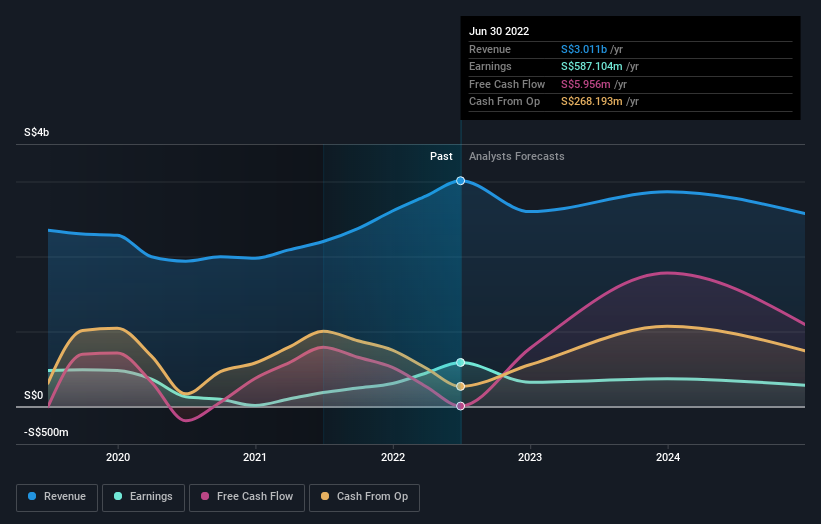Select the Cash From Op data point marker
Viewport: 821px width, 524px height.
[x=460, y=386]
